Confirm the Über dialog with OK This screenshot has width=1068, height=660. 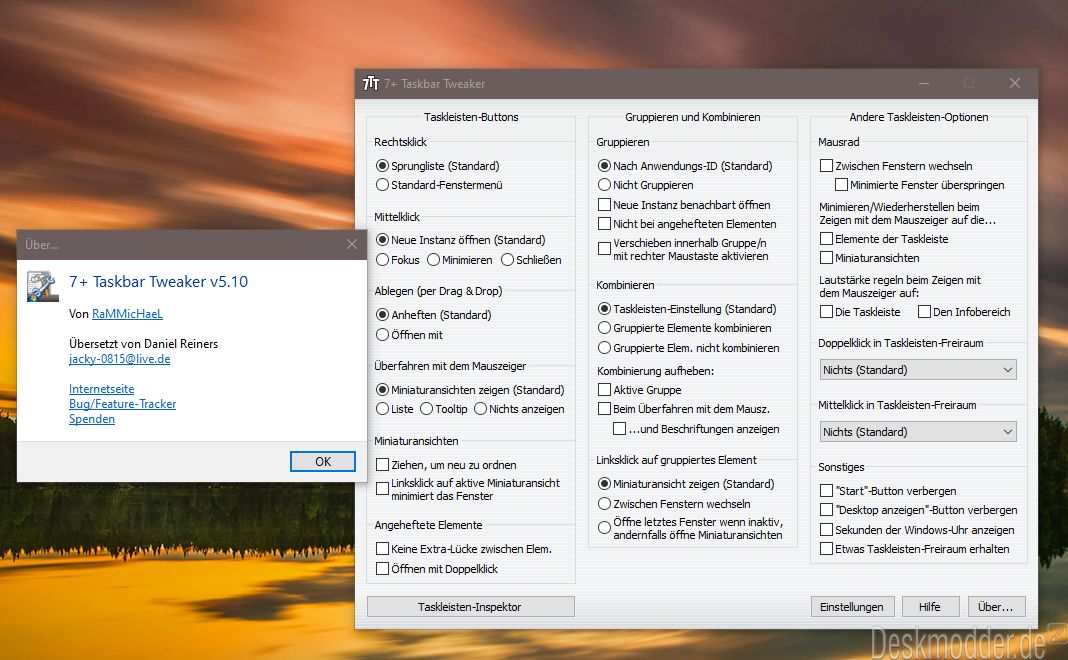(x=323, y=461)
